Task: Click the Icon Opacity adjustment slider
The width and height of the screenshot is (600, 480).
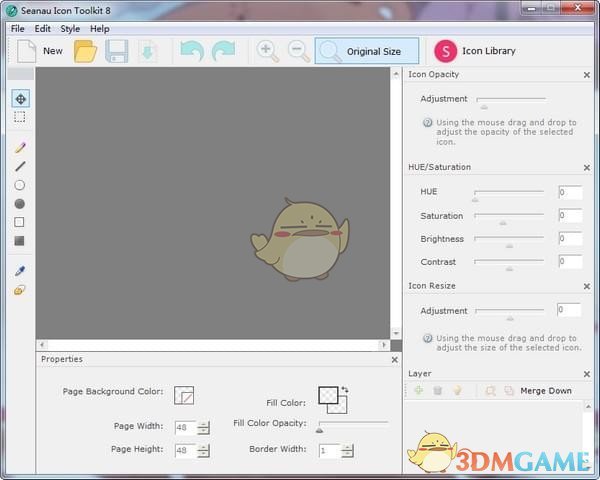Action: pyautogui.click(x=511, y=102)
